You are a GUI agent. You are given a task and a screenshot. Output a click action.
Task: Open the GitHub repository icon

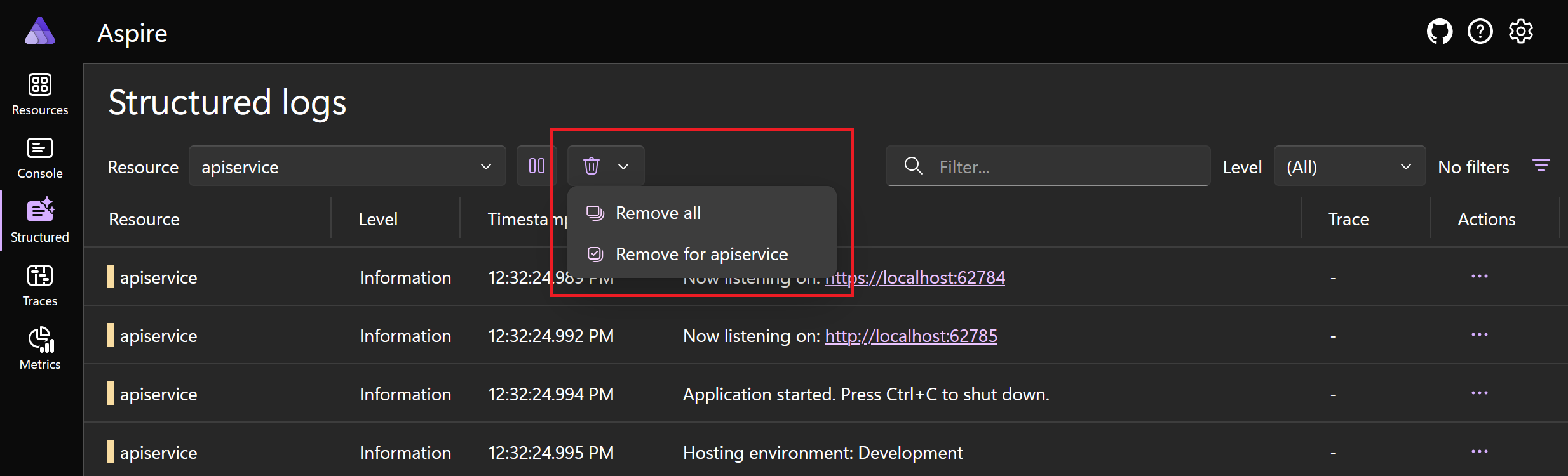(x=1440, y=31)
